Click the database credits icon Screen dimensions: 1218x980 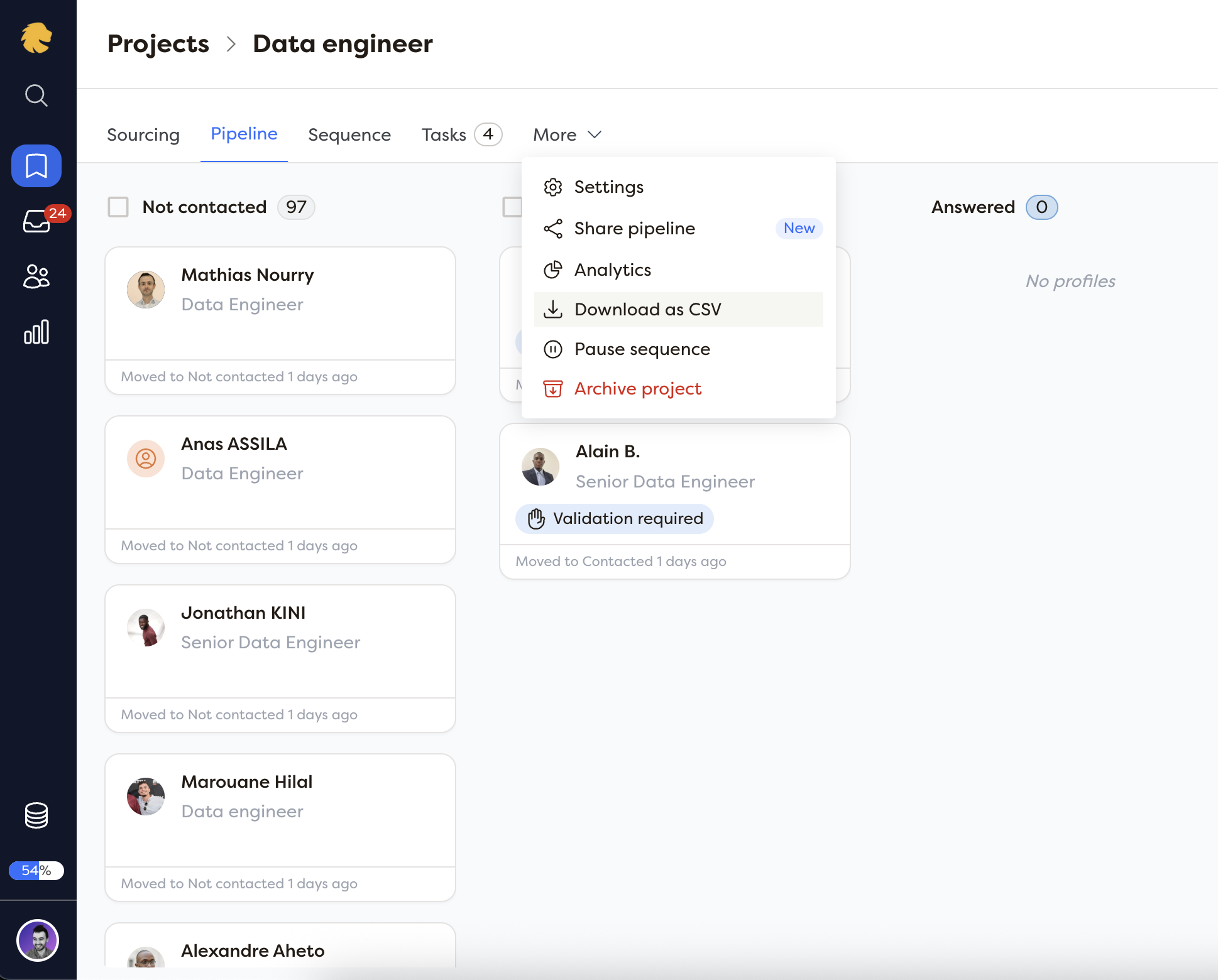[36, 815]
